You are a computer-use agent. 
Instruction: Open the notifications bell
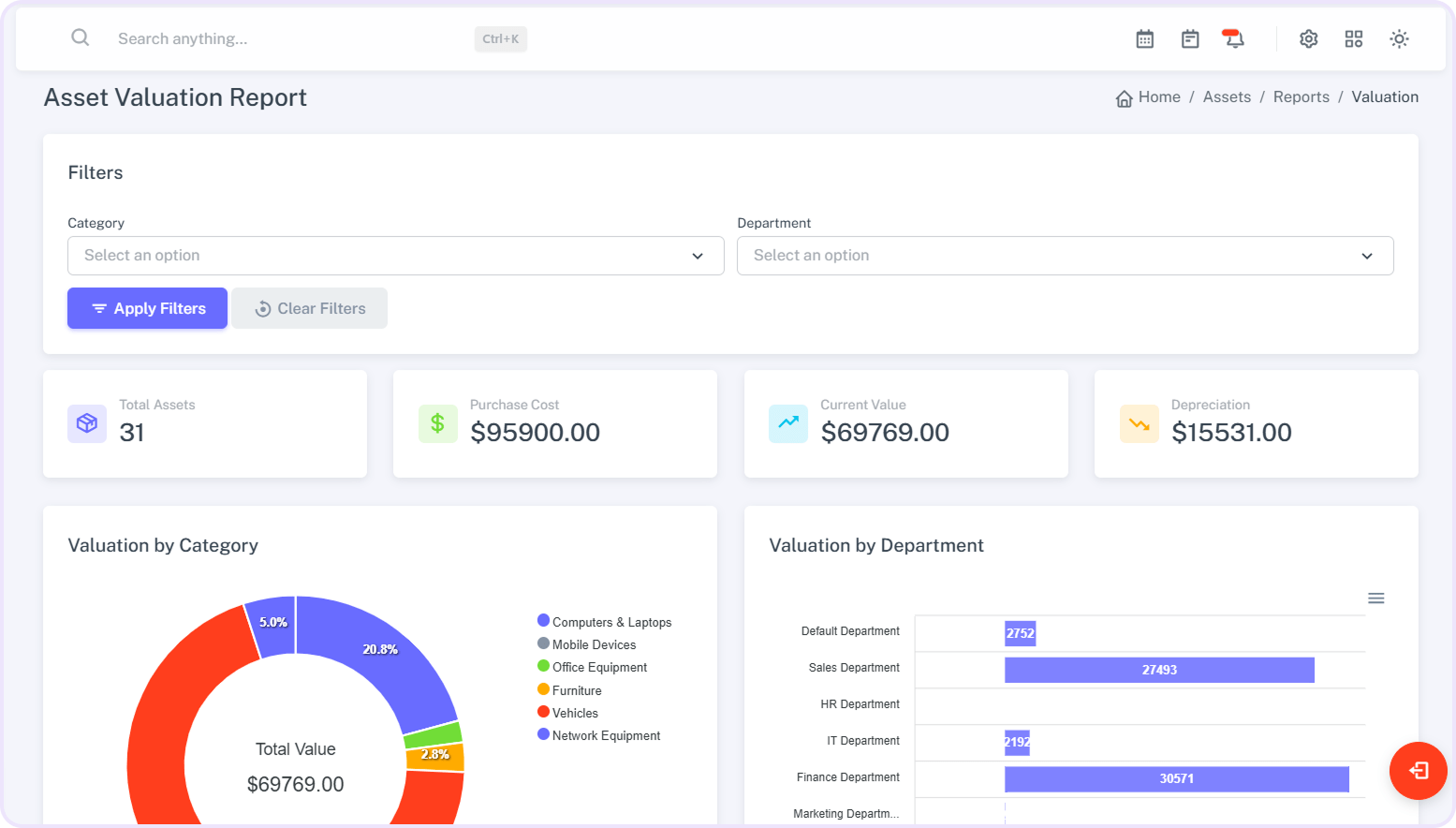1234,39
